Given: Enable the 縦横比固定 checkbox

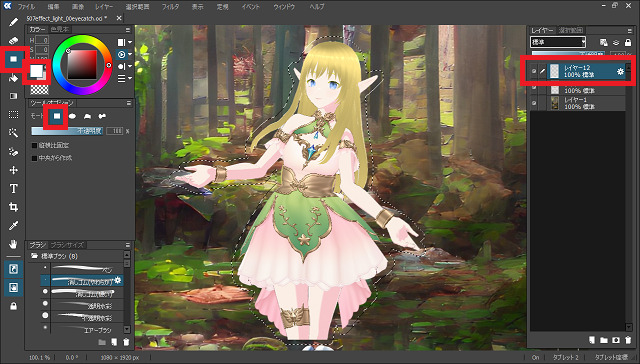Looking at the screenshot, I should pos(35,145).
